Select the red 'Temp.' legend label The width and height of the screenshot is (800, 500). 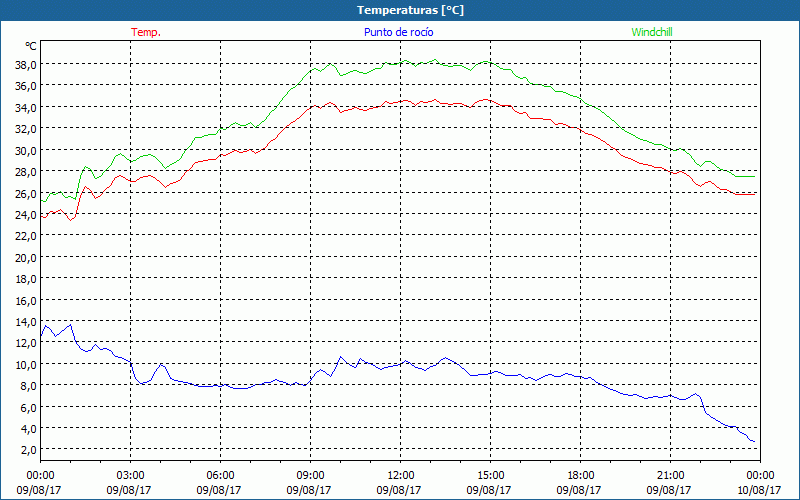pyautogui.click(x=146, y=32)
